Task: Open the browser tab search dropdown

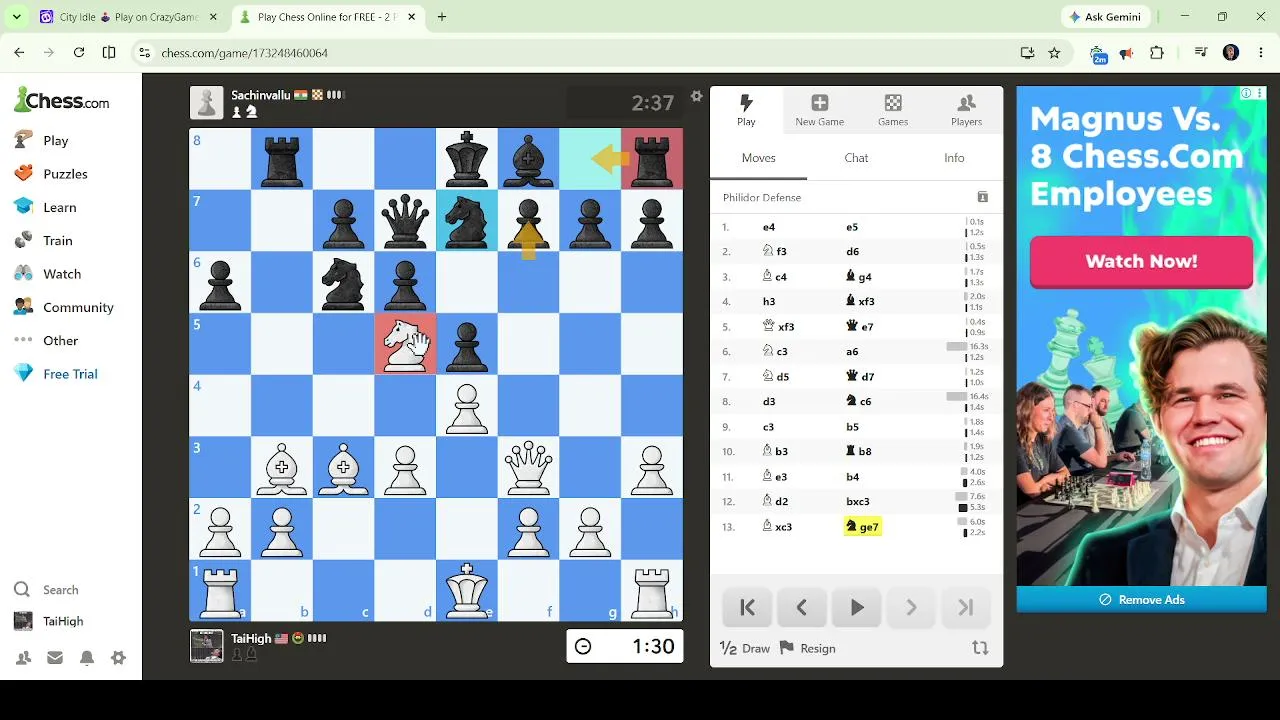Action: 17,17
